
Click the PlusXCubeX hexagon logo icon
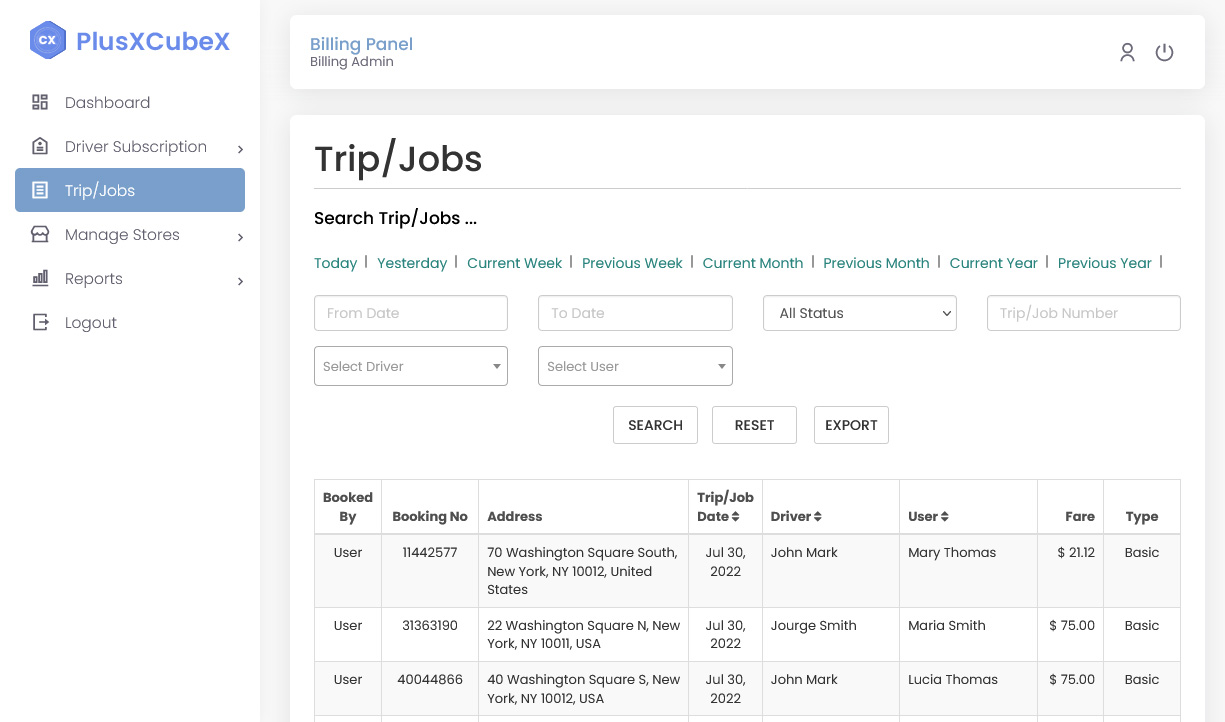tap(47, 41)
